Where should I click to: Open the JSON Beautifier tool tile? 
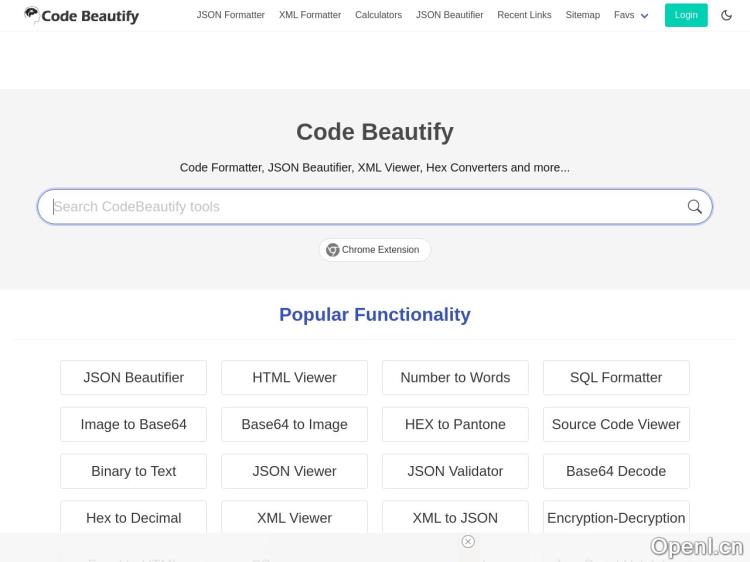pyautogui.click(x=133, y=378)
